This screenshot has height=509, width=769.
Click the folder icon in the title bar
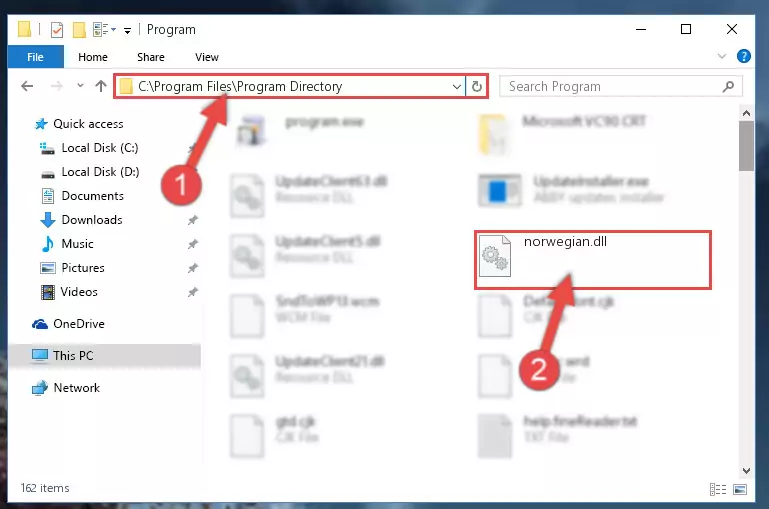pyautogui.click(x=24, y=29)
